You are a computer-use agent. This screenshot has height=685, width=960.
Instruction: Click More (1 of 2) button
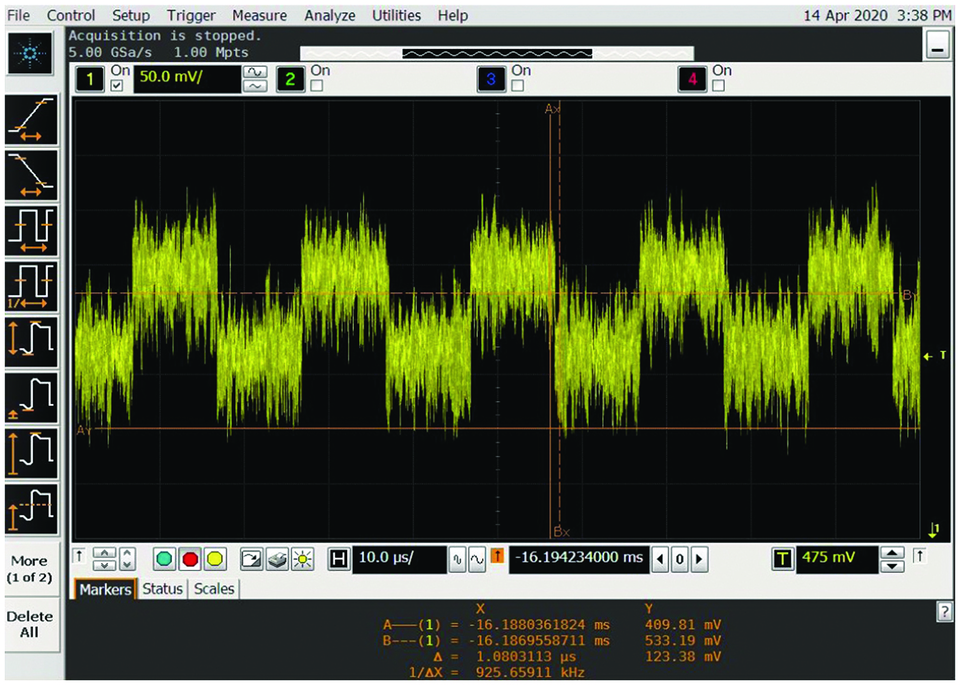31,569
